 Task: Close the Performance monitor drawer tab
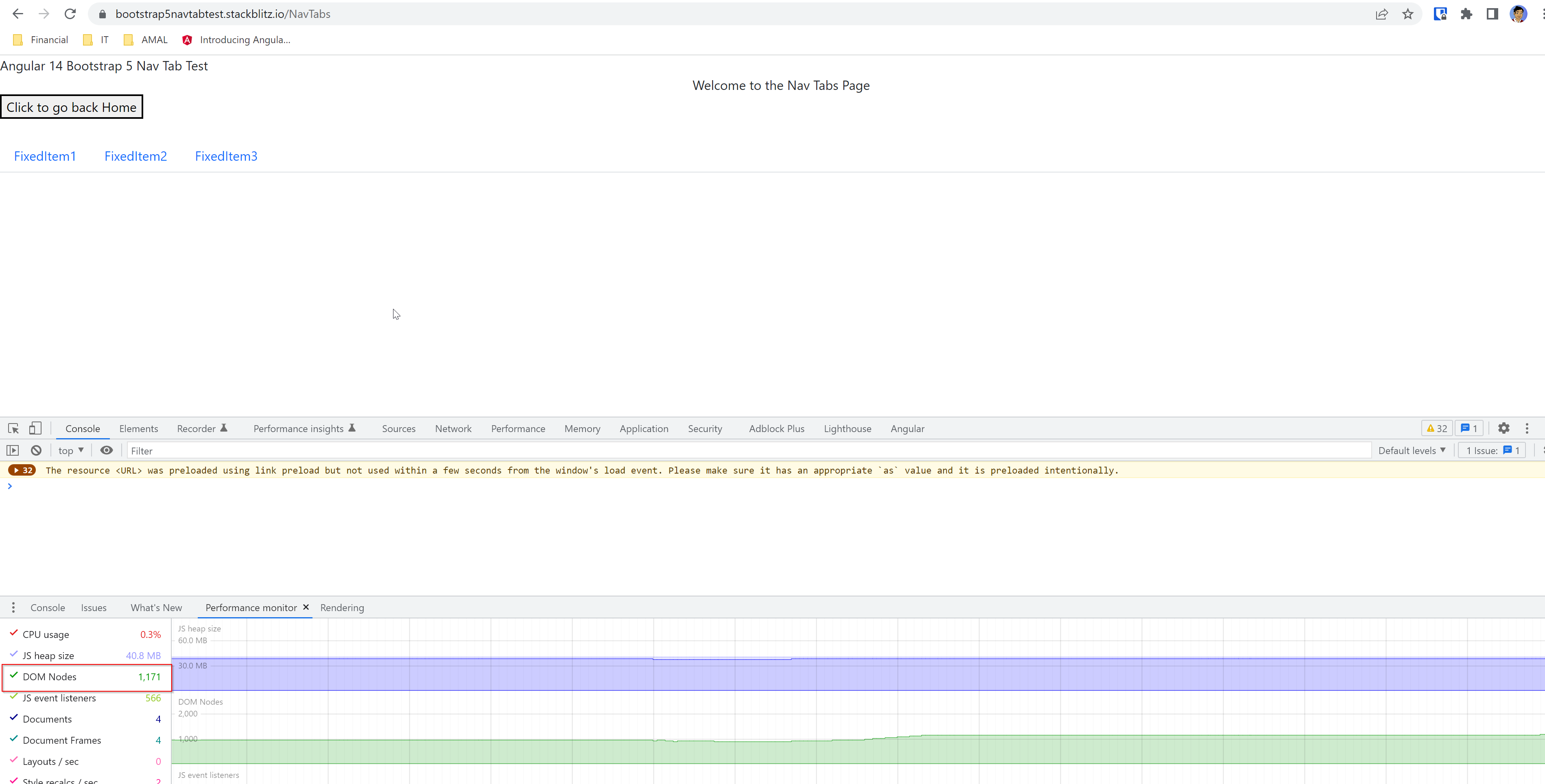pos(306,607)
